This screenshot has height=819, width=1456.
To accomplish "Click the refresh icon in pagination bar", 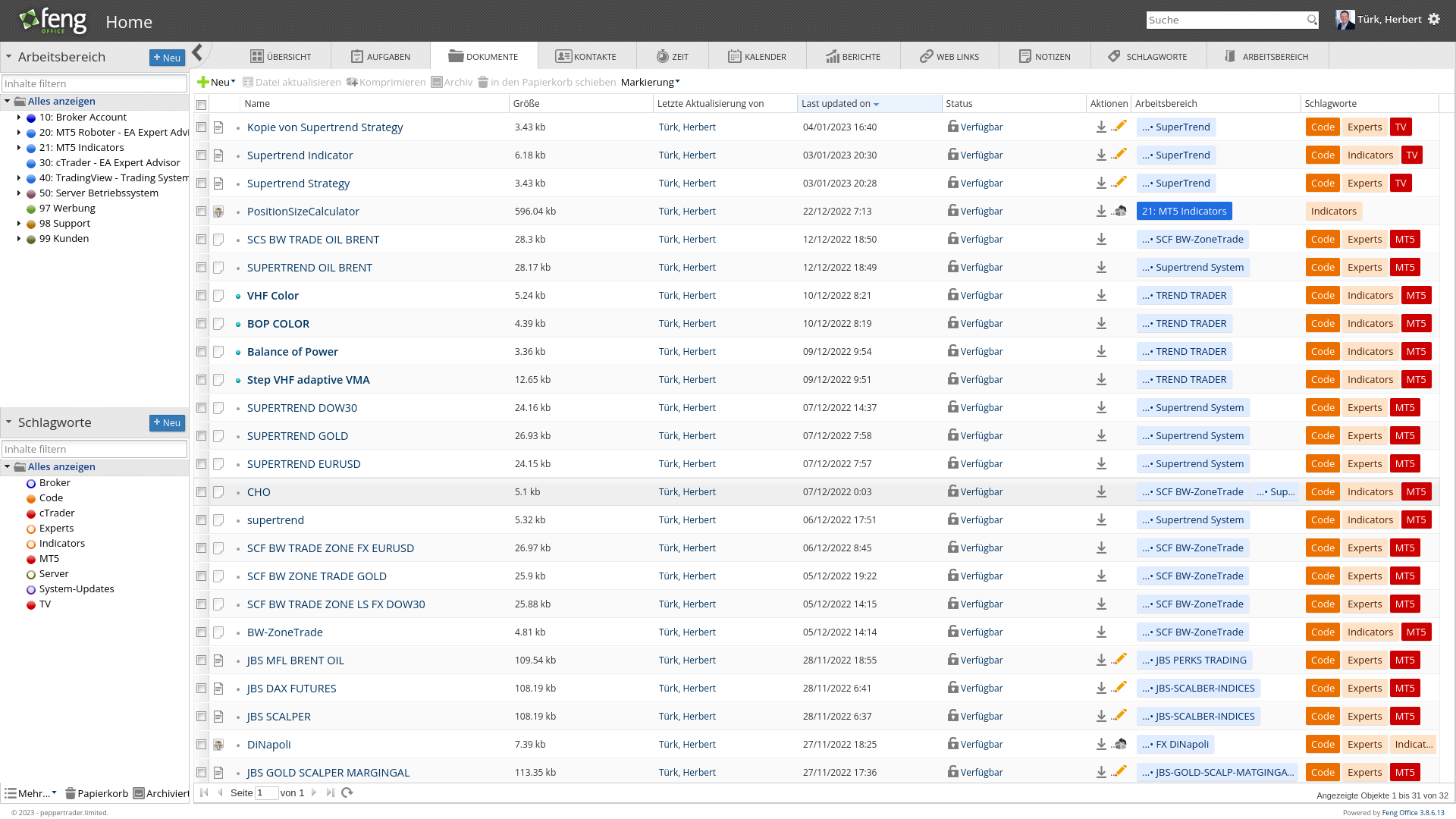I will click(x=347, y=792).
